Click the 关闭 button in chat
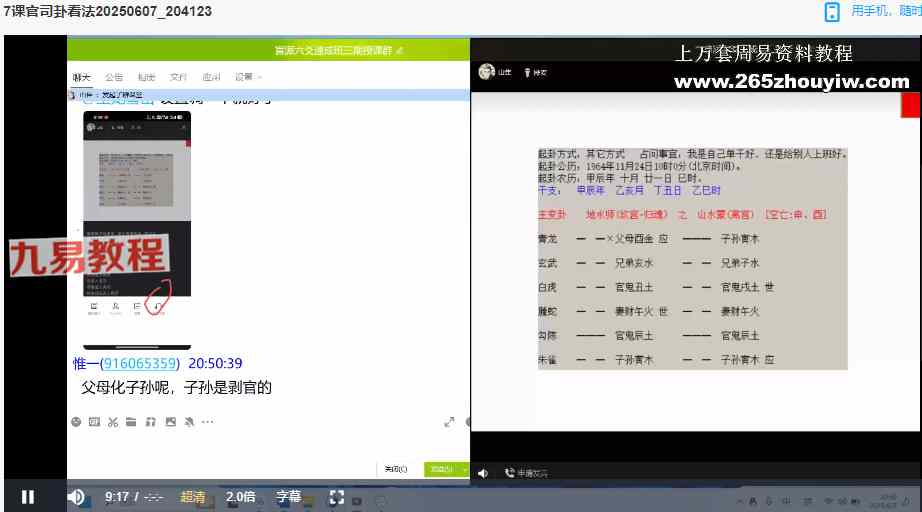 click(x=395, y=469)
